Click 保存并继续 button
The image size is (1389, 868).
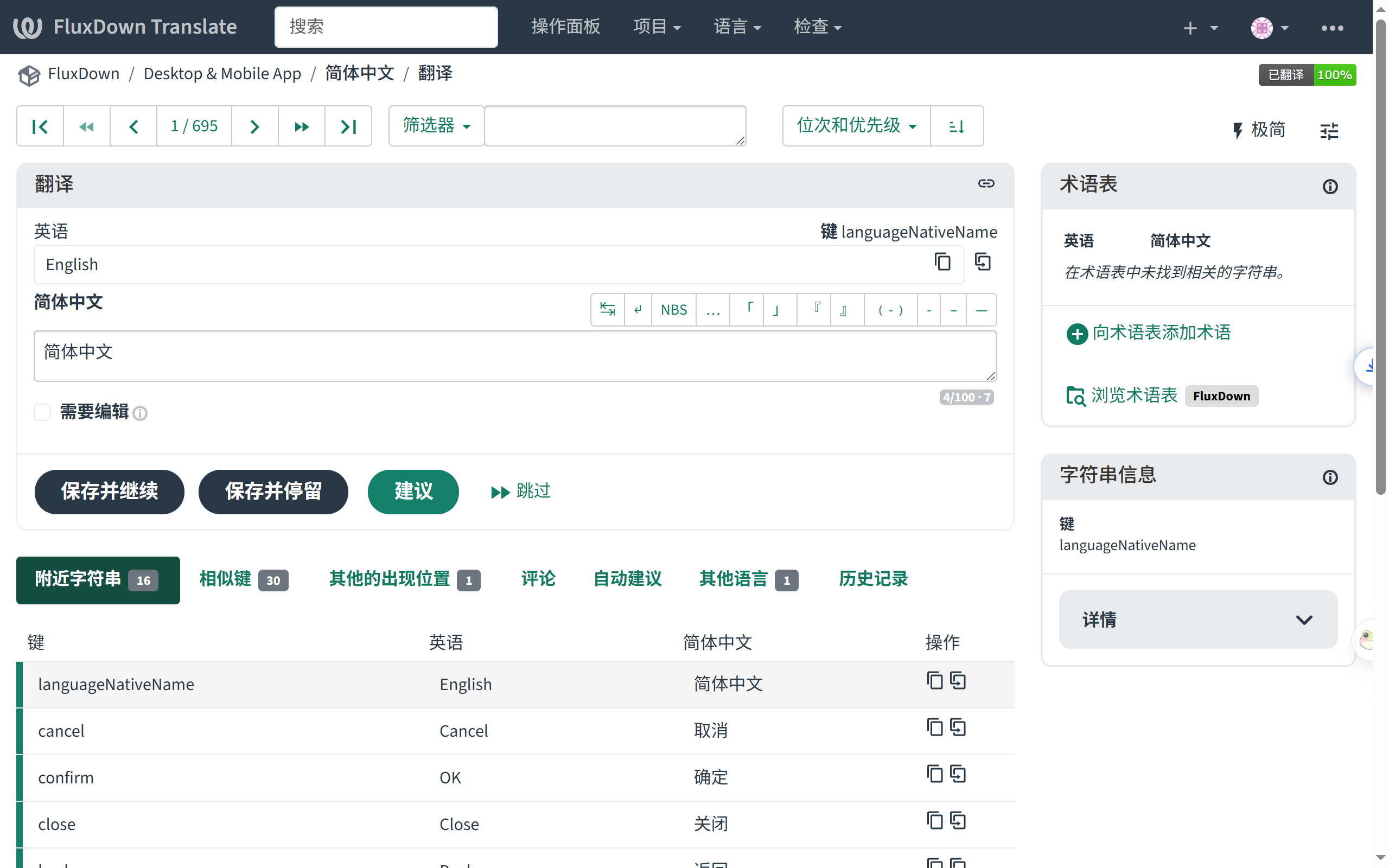point(109,492)
